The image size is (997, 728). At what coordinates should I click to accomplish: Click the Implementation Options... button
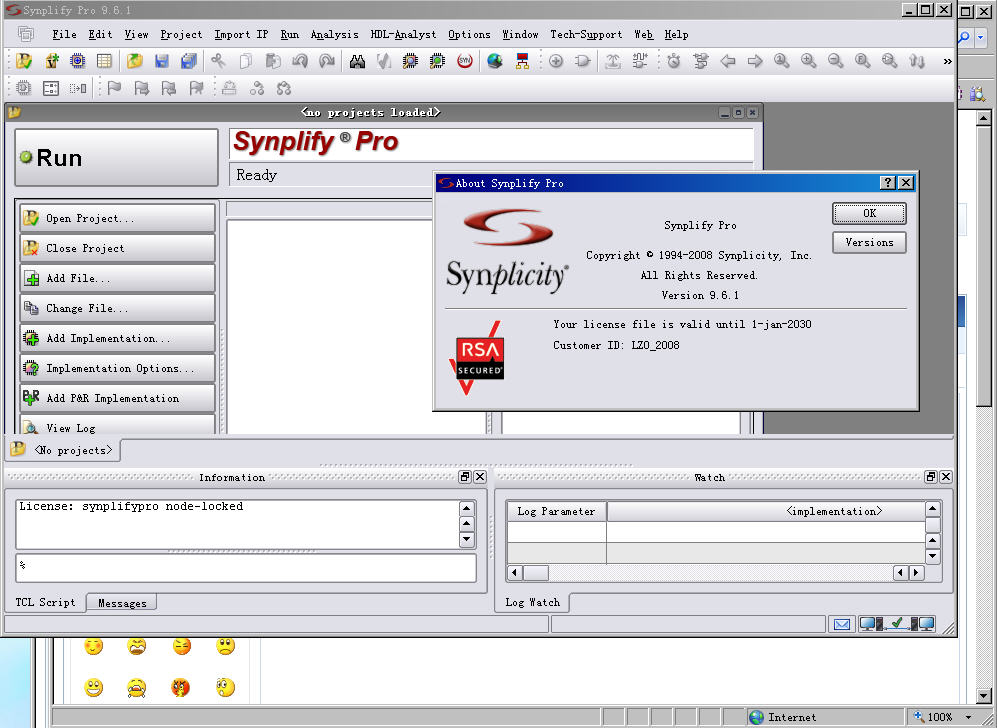(118, 368)
